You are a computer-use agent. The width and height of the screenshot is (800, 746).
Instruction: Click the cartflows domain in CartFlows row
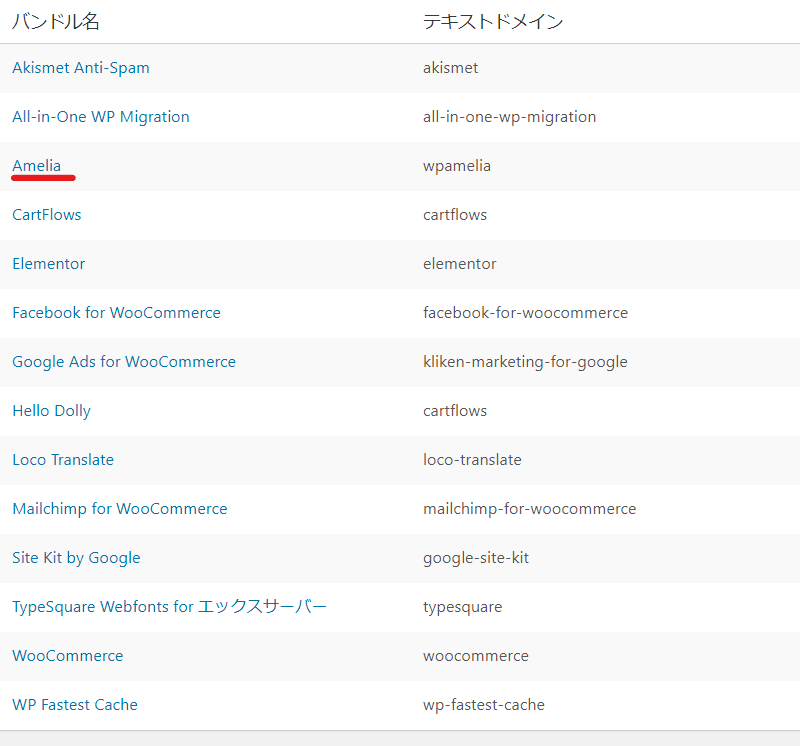[x=455, y=215]
